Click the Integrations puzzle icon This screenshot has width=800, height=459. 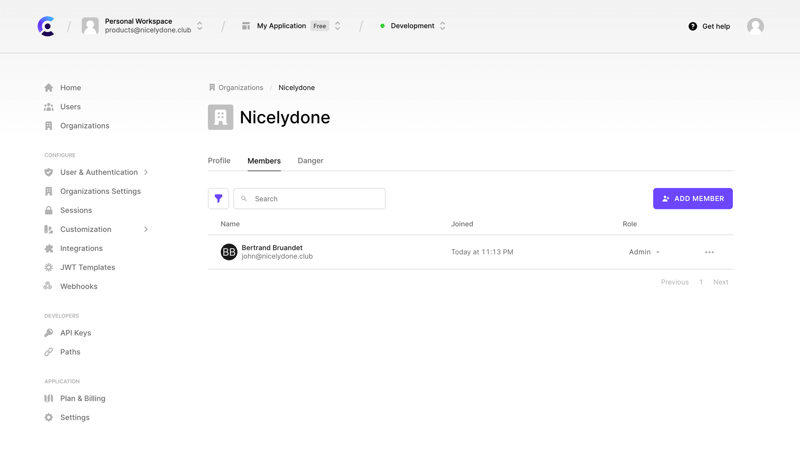[x=48, y=248]
